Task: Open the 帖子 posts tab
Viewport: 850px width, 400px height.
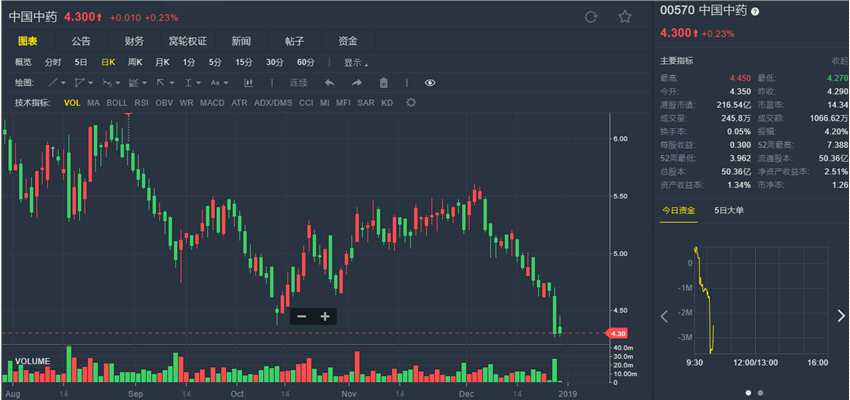Action: [294, 41]
